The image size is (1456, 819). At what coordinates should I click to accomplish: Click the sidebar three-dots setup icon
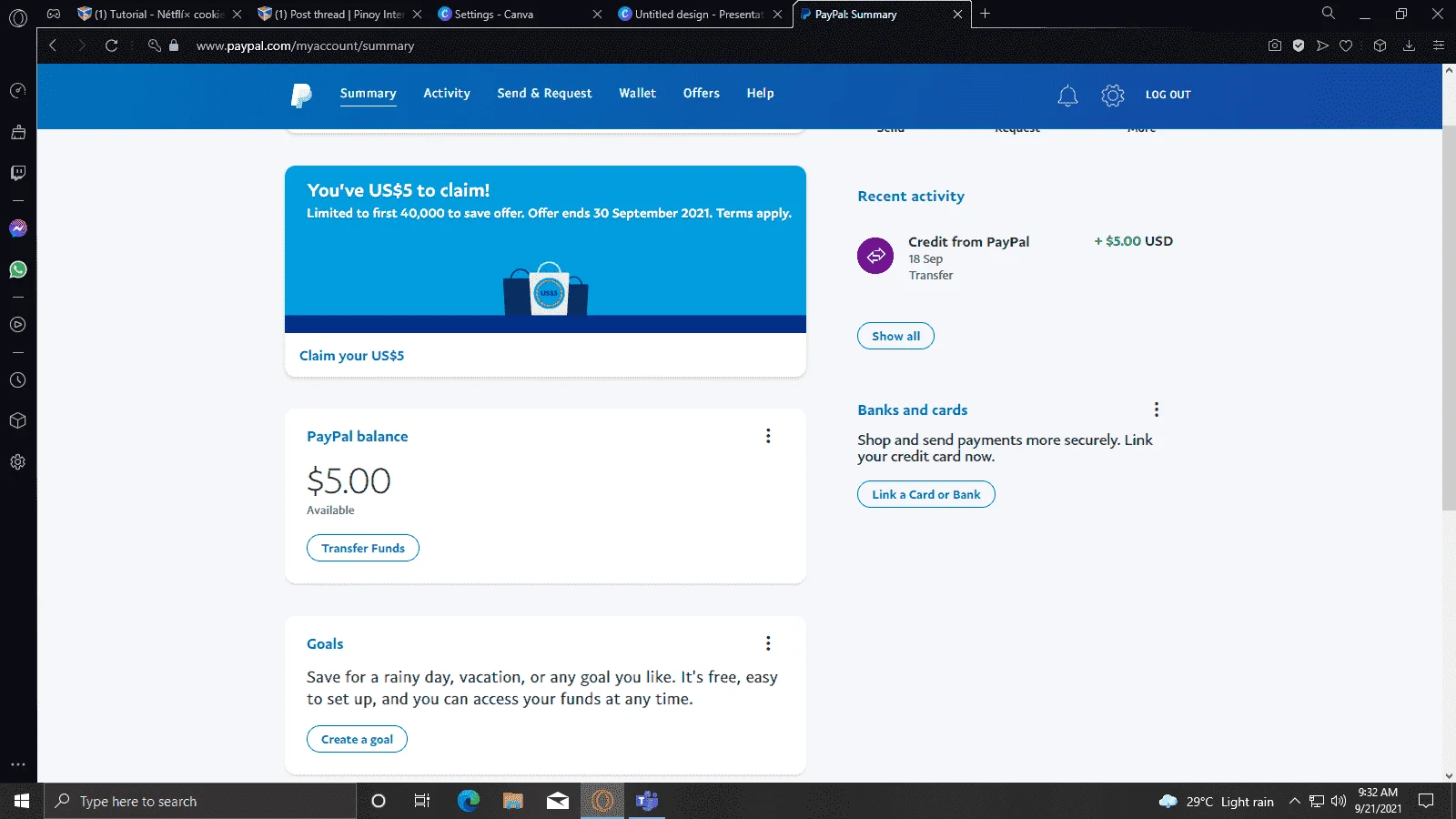17,764
